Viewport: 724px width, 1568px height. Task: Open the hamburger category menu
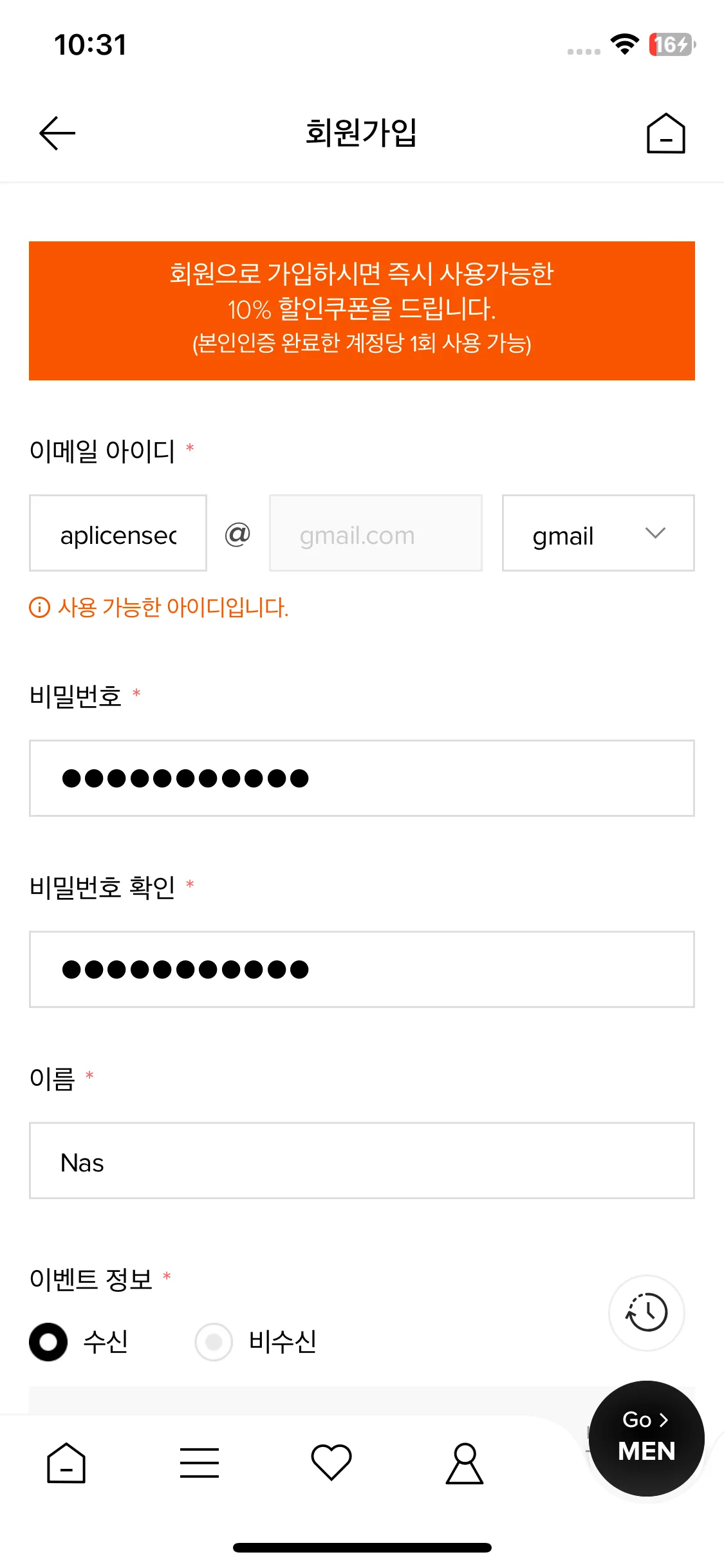[x=200, y=1463]
